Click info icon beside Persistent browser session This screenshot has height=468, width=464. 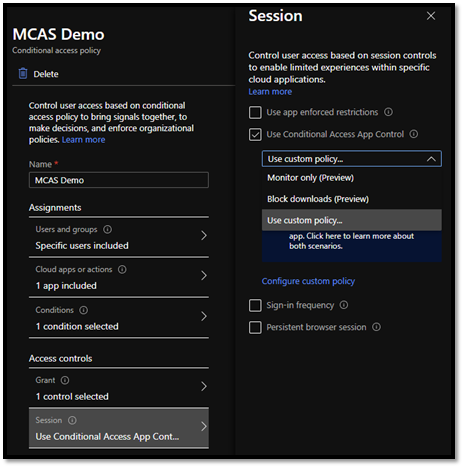tap(376, 327)
